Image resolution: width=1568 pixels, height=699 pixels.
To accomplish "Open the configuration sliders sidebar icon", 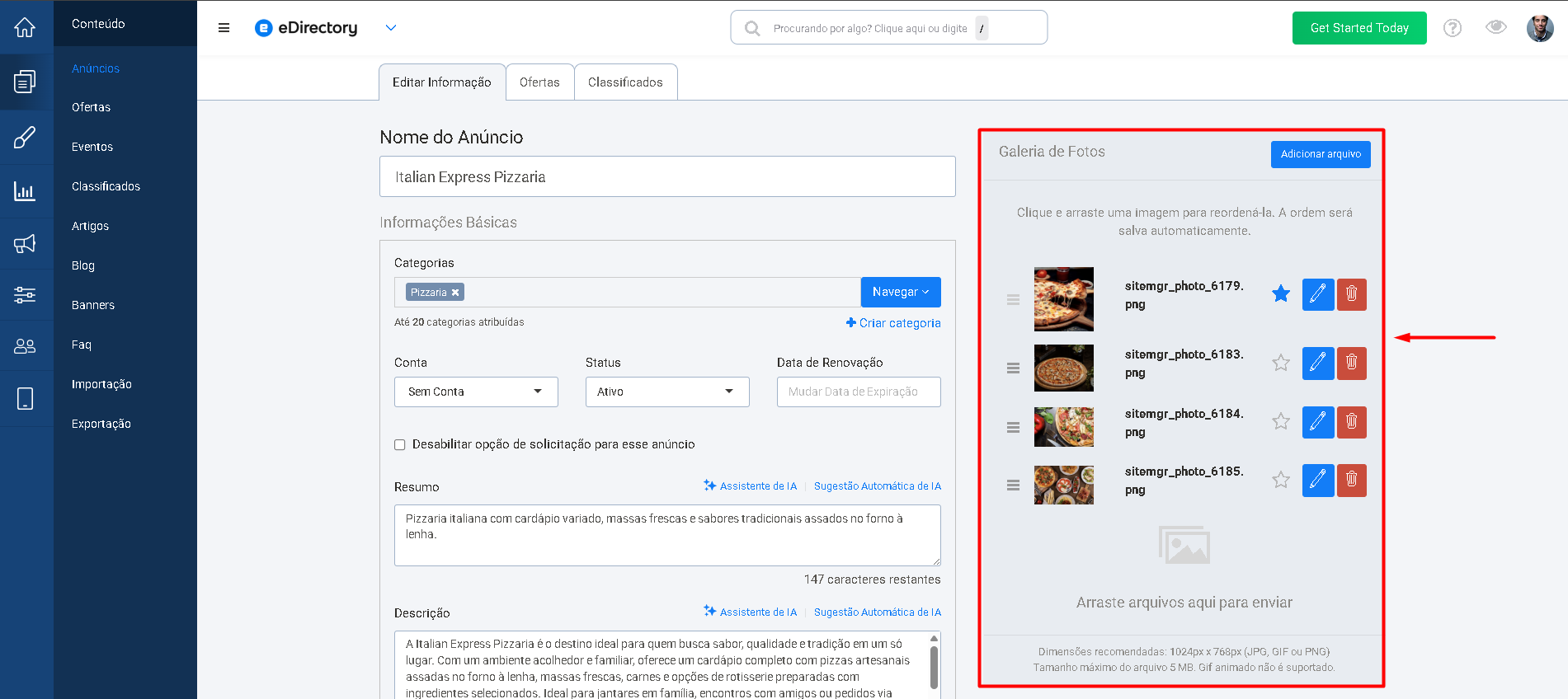I will (x=25, y=294).
